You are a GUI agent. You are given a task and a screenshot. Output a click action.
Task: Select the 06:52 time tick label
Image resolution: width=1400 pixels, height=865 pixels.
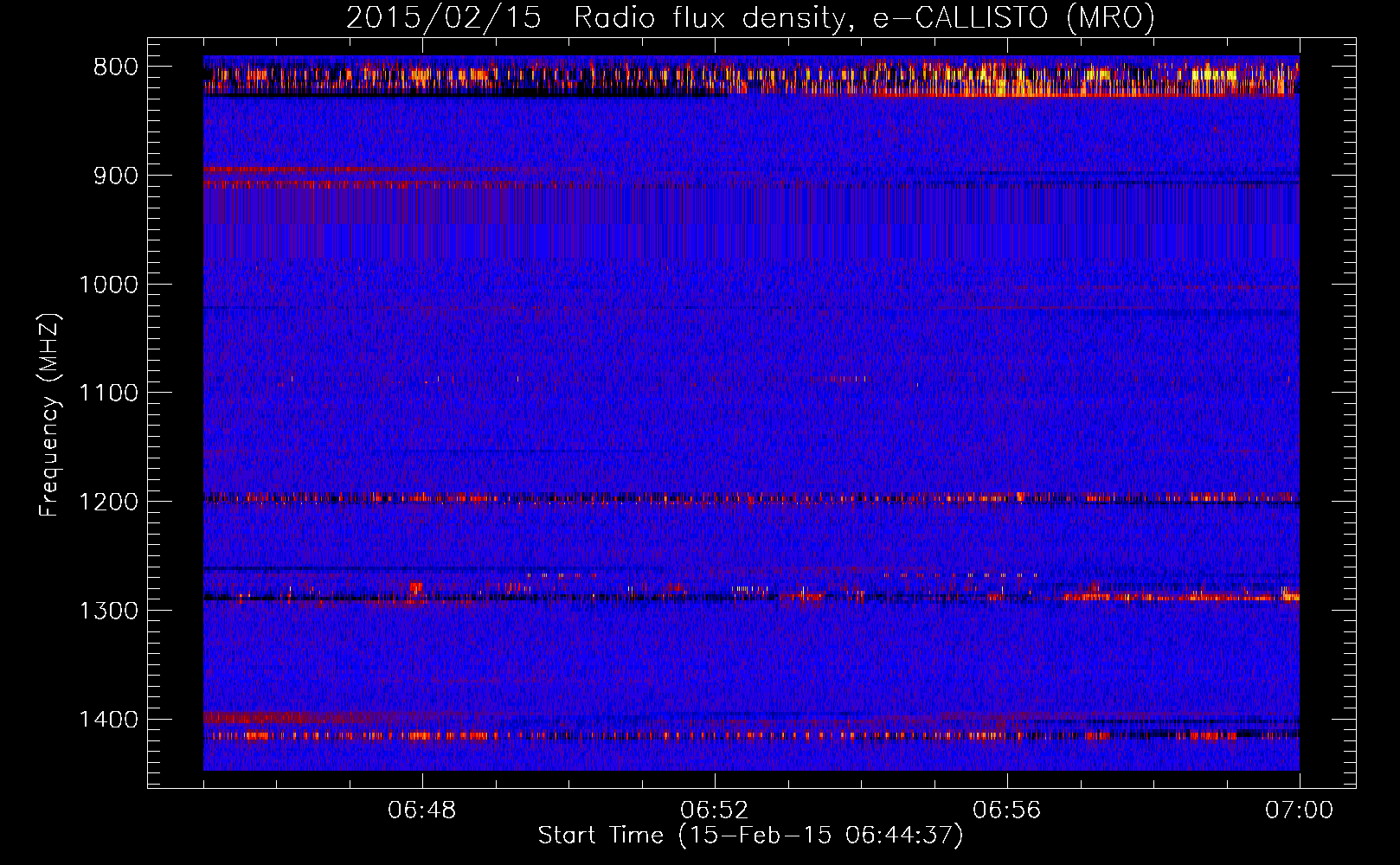pos(715,811)
